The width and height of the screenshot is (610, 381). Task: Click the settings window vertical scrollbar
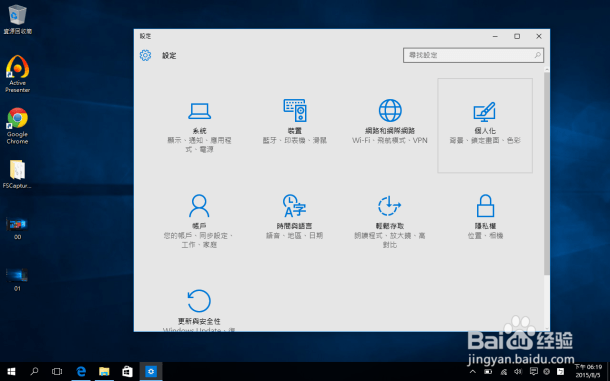[x=547, y=173]
